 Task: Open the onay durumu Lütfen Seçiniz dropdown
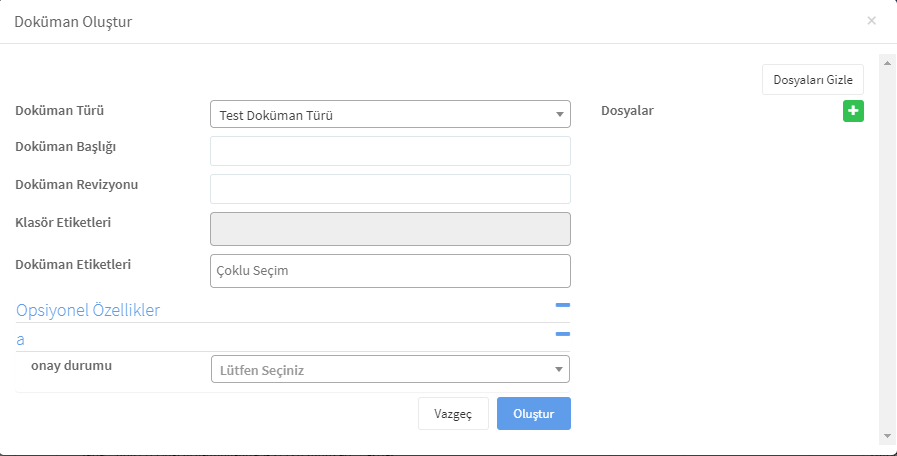[390, 370]
